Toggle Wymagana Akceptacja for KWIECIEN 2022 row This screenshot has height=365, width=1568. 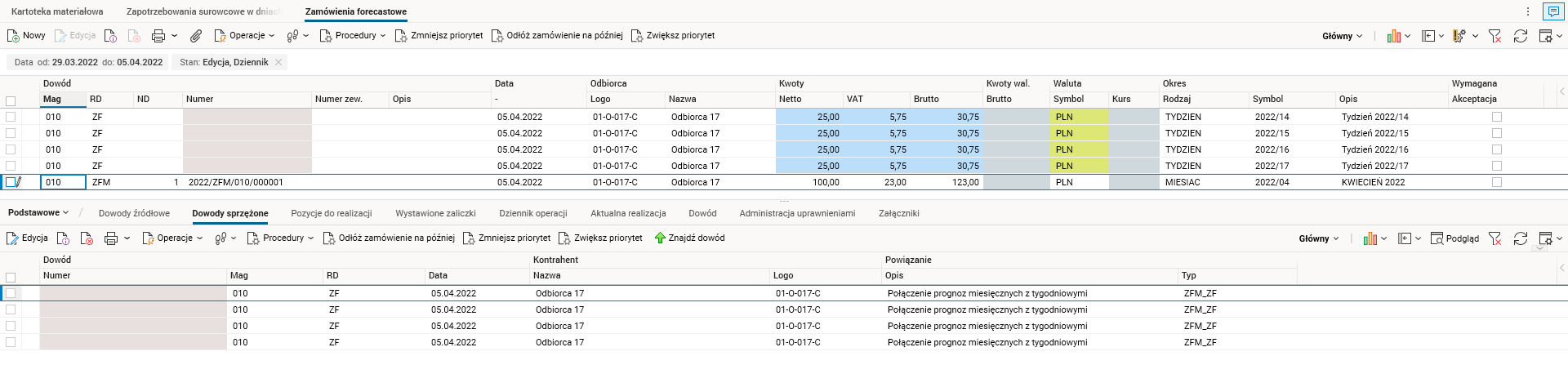(x=1496, y=183)
